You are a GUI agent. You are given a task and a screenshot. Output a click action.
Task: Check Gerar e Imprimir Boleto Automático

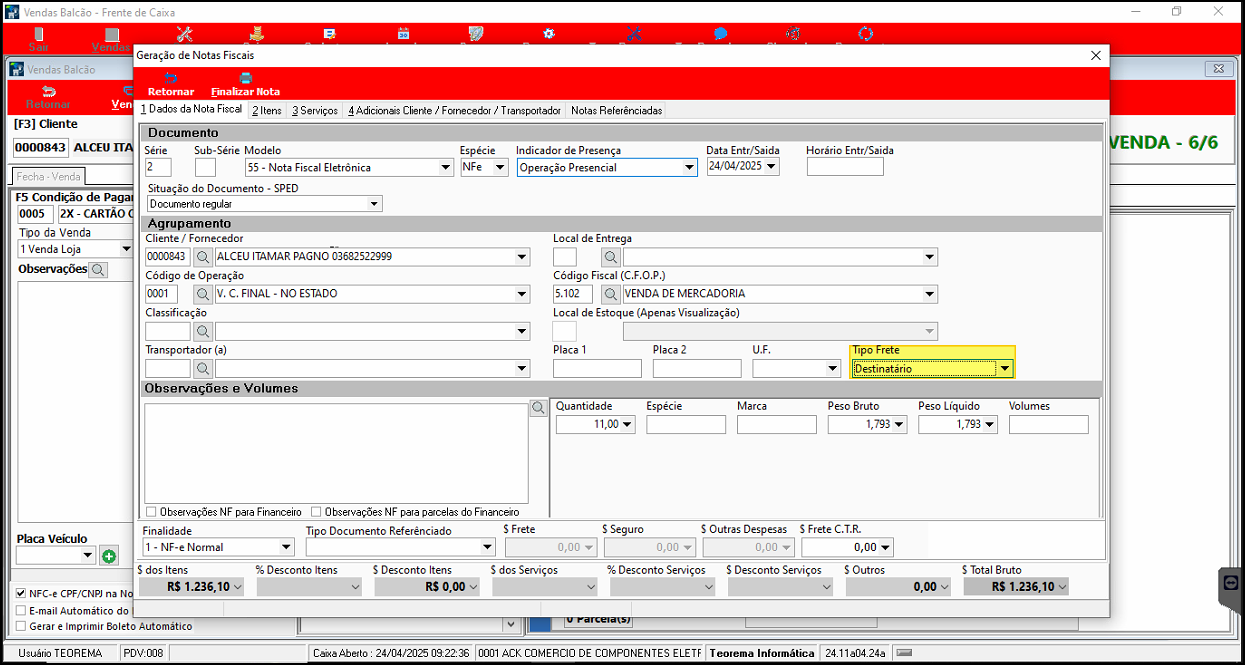pos(21,626)
